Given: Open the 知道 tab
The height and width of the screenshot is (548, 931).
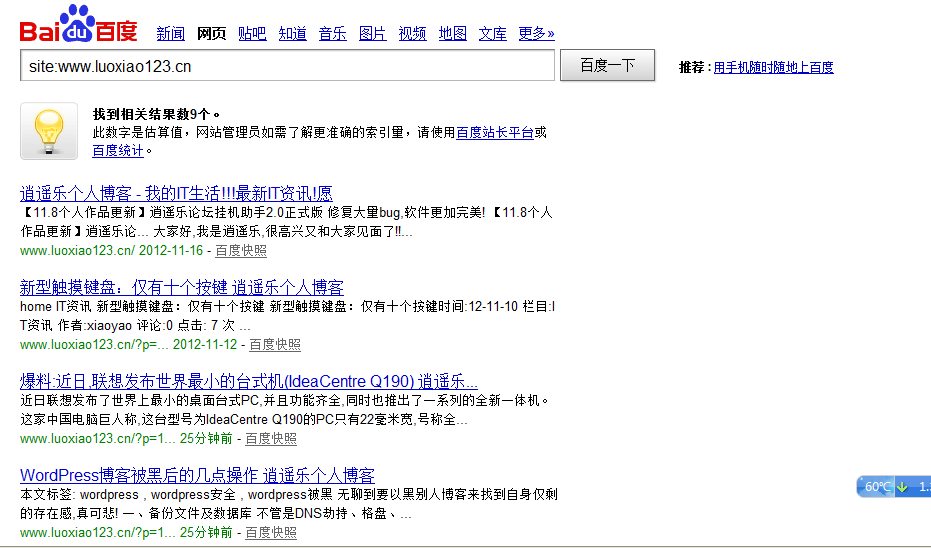Looking at the screenshot, I should click(x=293, y=34).
